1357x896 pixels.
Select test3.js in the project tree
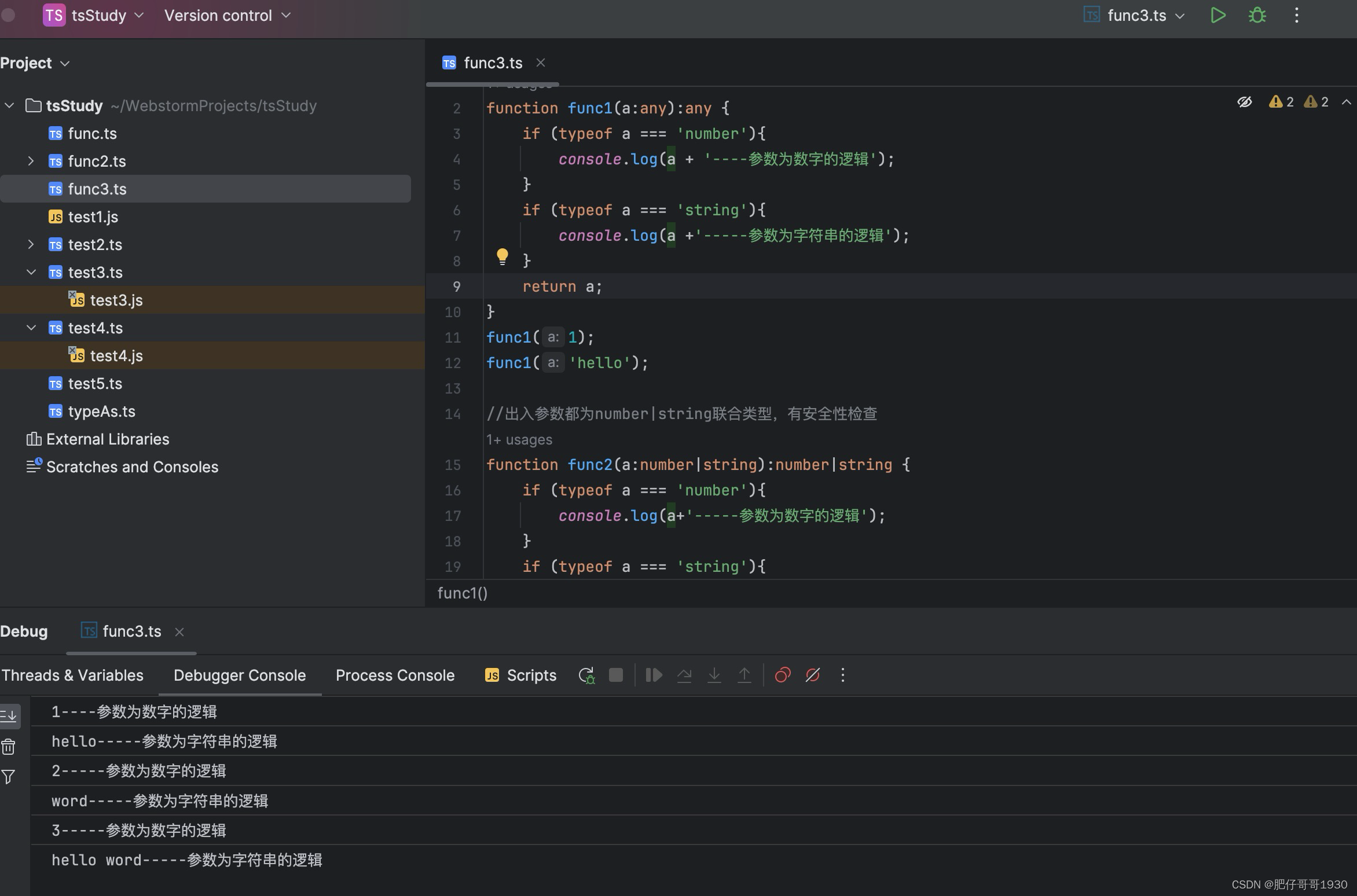[212, 300]
